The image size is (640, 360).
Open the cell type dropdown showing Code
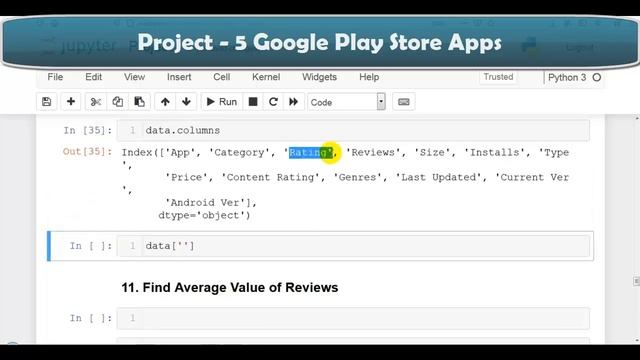click(347, 102)
